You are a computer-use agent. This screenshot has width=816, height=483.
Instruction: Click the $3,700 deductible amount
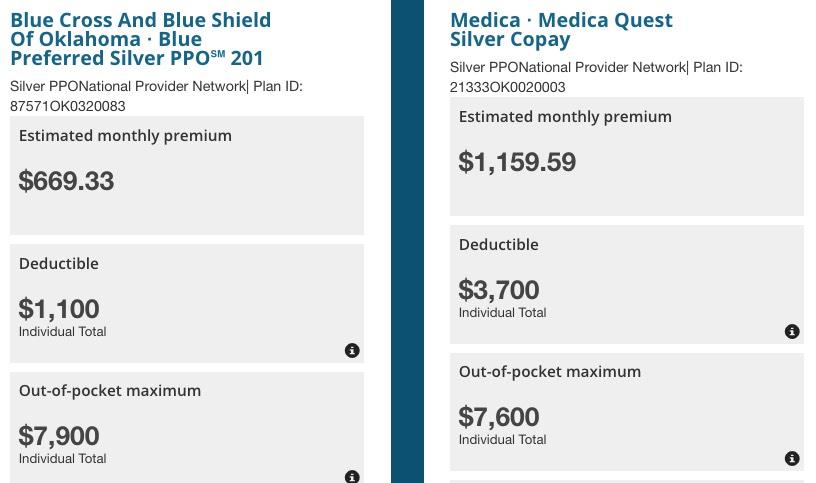[499, 289]
